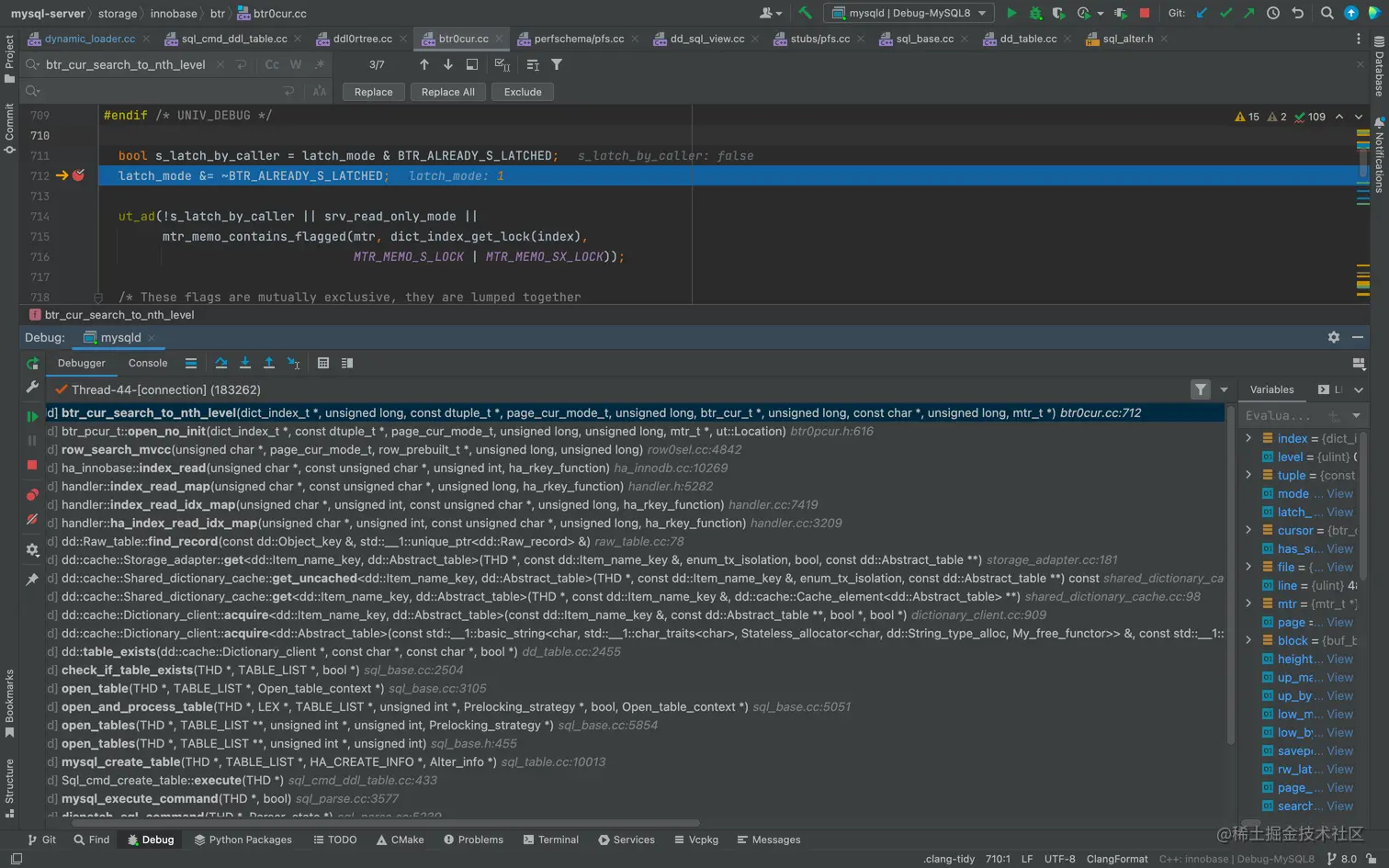
Task: Open Evaluate Expression calculator icon
Action: pos(323,363)
